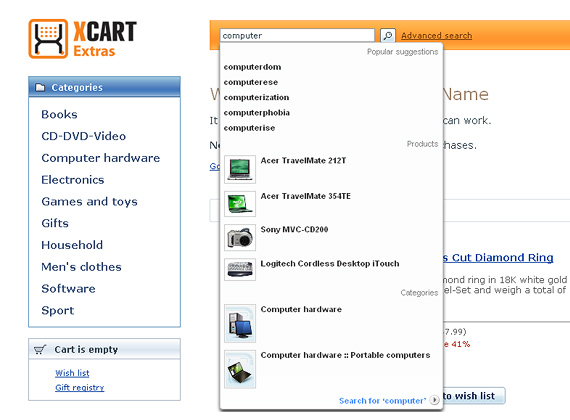570x420 pixels.
Task: Click the XCART Extras logo
Action: pyautogui.click(x=83, y=39)
